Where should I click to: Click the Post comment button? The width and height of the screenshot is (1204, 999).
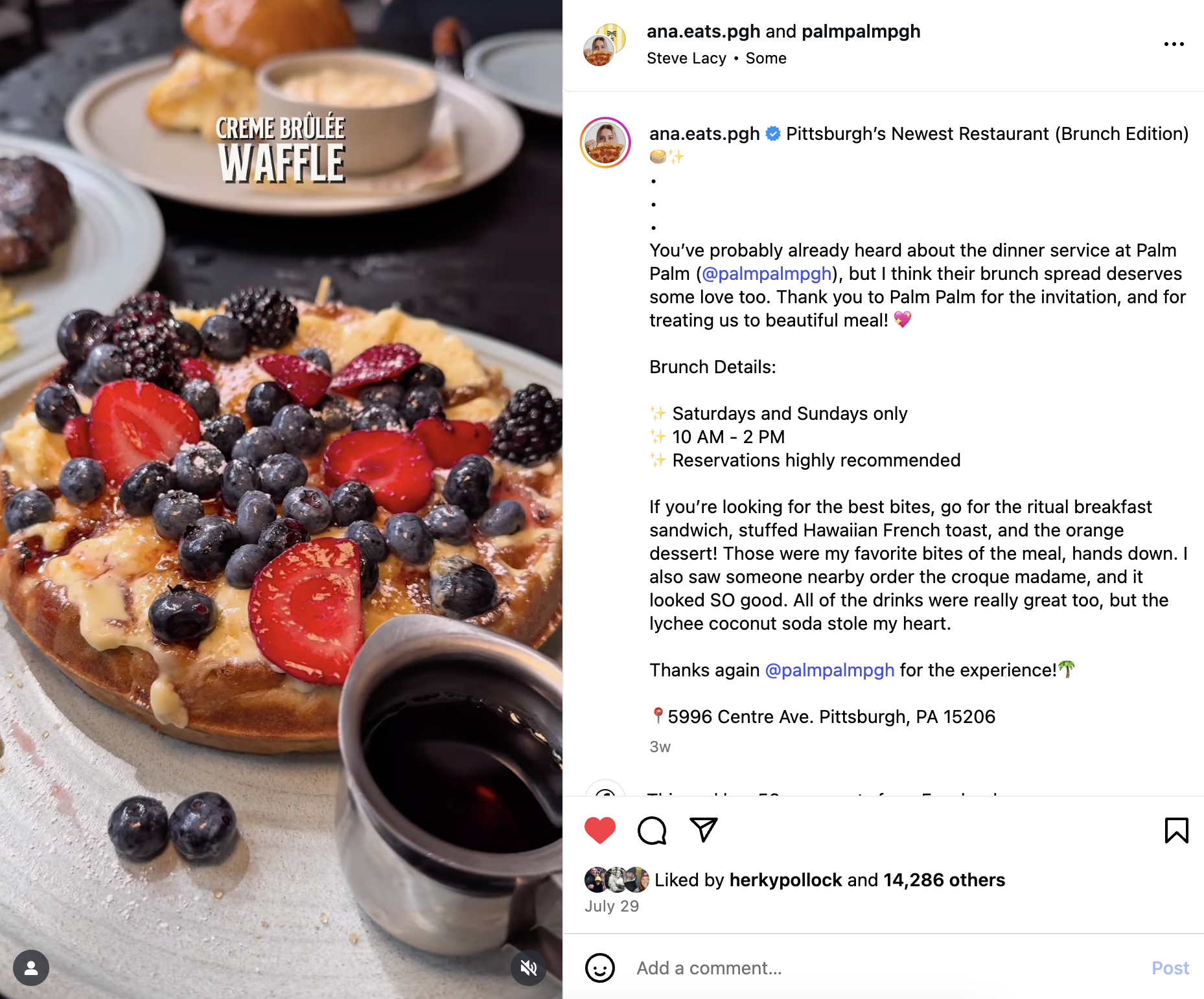(x=1170, y=968)
